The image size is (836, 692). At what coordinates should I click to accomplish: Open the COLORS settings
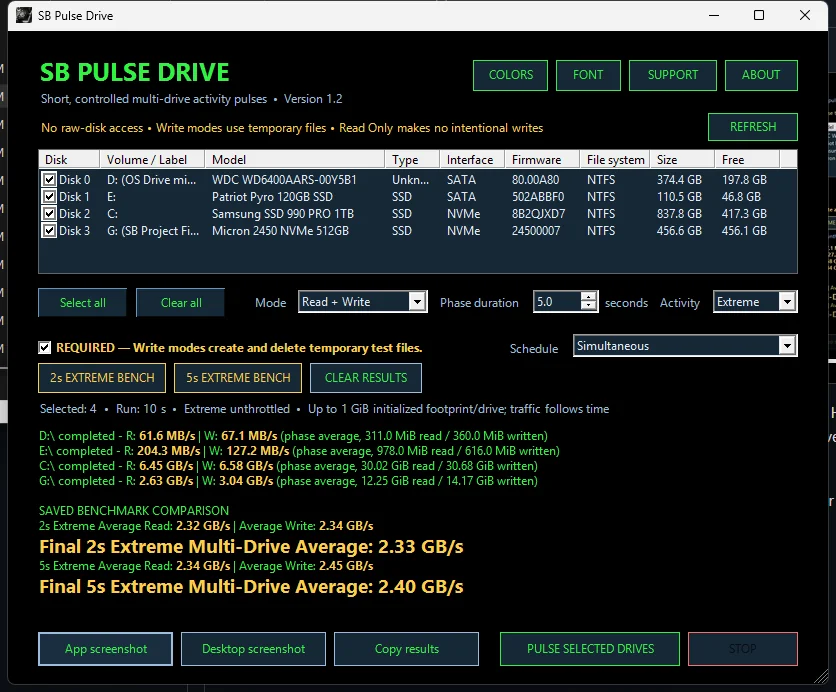[510, 75]
